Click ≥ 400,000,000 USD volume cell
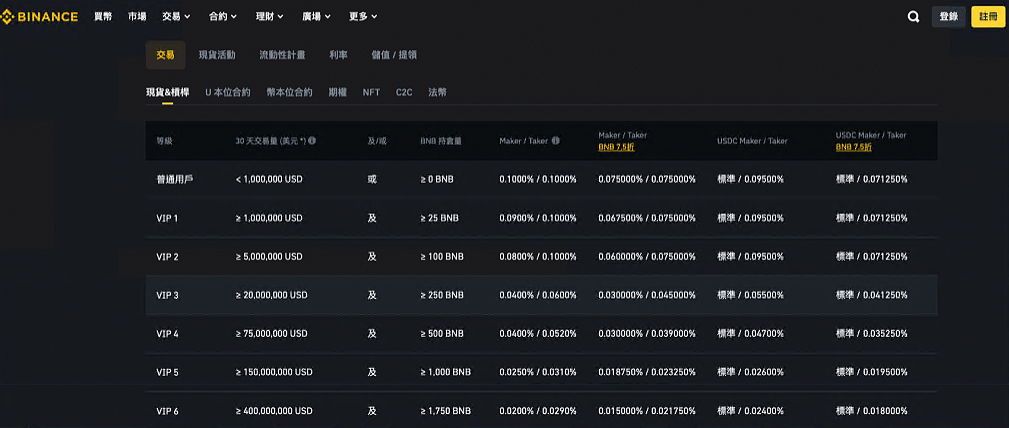 click(274, 411)
